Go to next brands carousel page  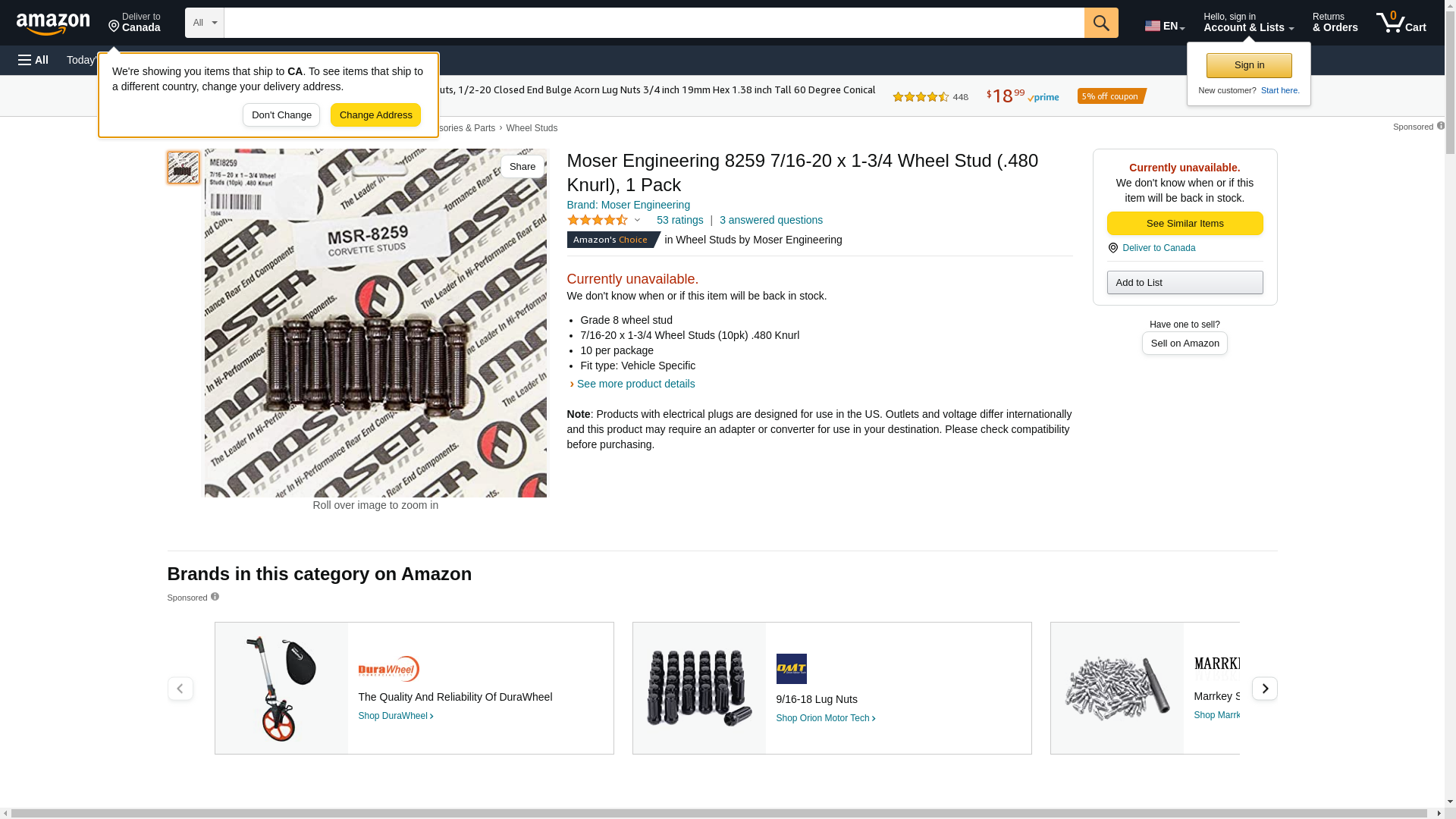coord(1264,689)
